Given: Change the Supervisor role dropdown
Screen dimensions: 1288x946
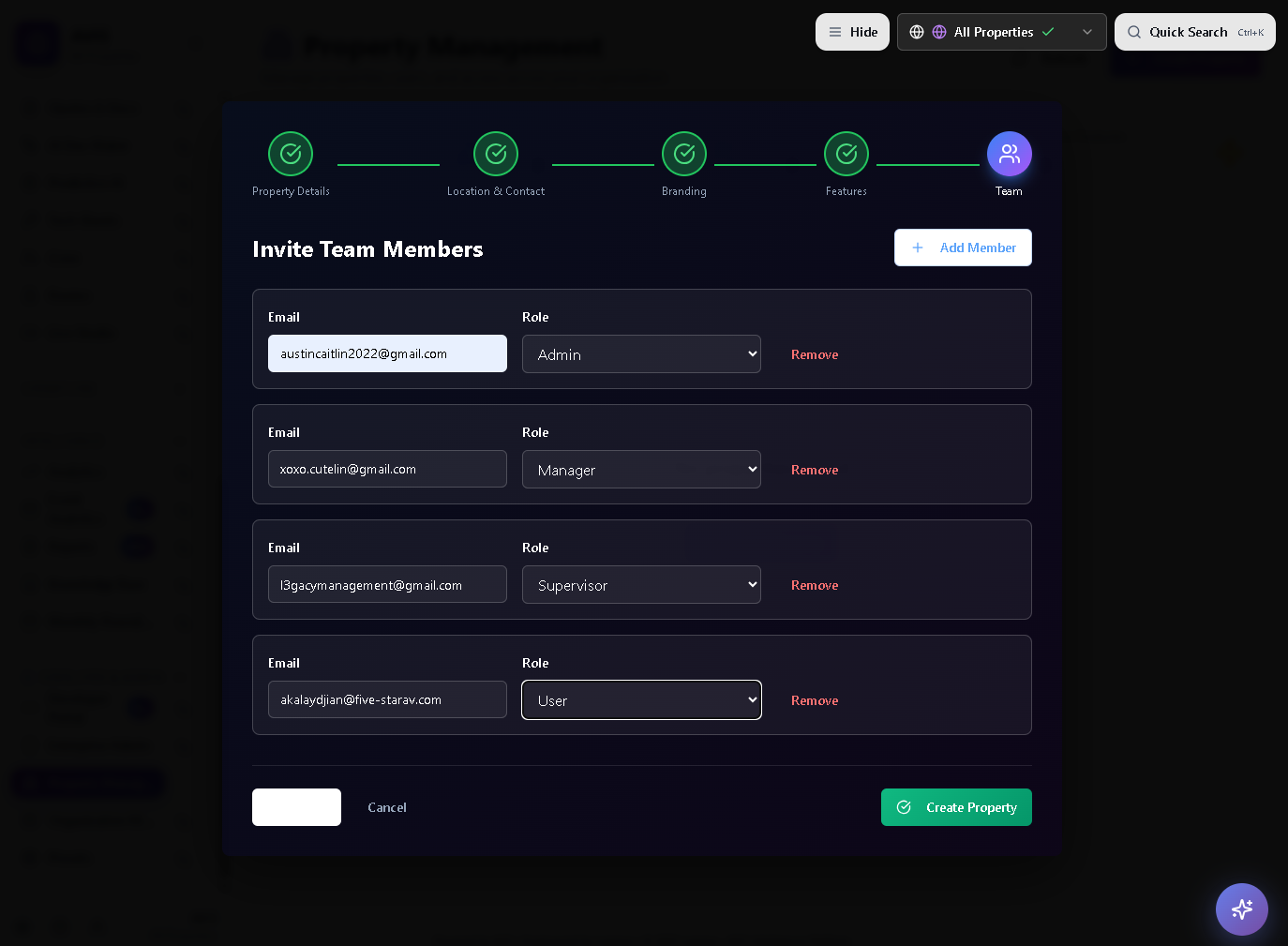Looking at the screenshot, I should 641,585.
